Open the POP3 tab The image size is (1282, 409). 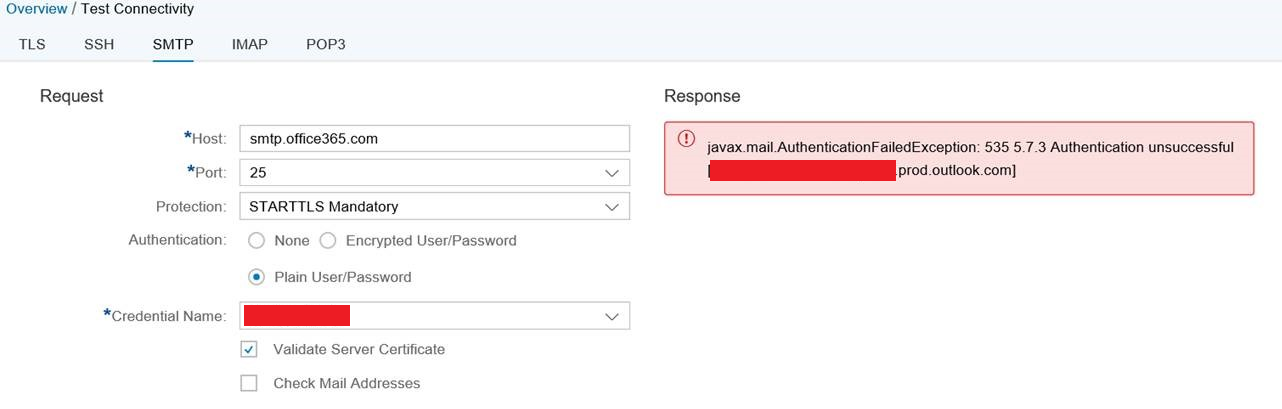[326, 45]
